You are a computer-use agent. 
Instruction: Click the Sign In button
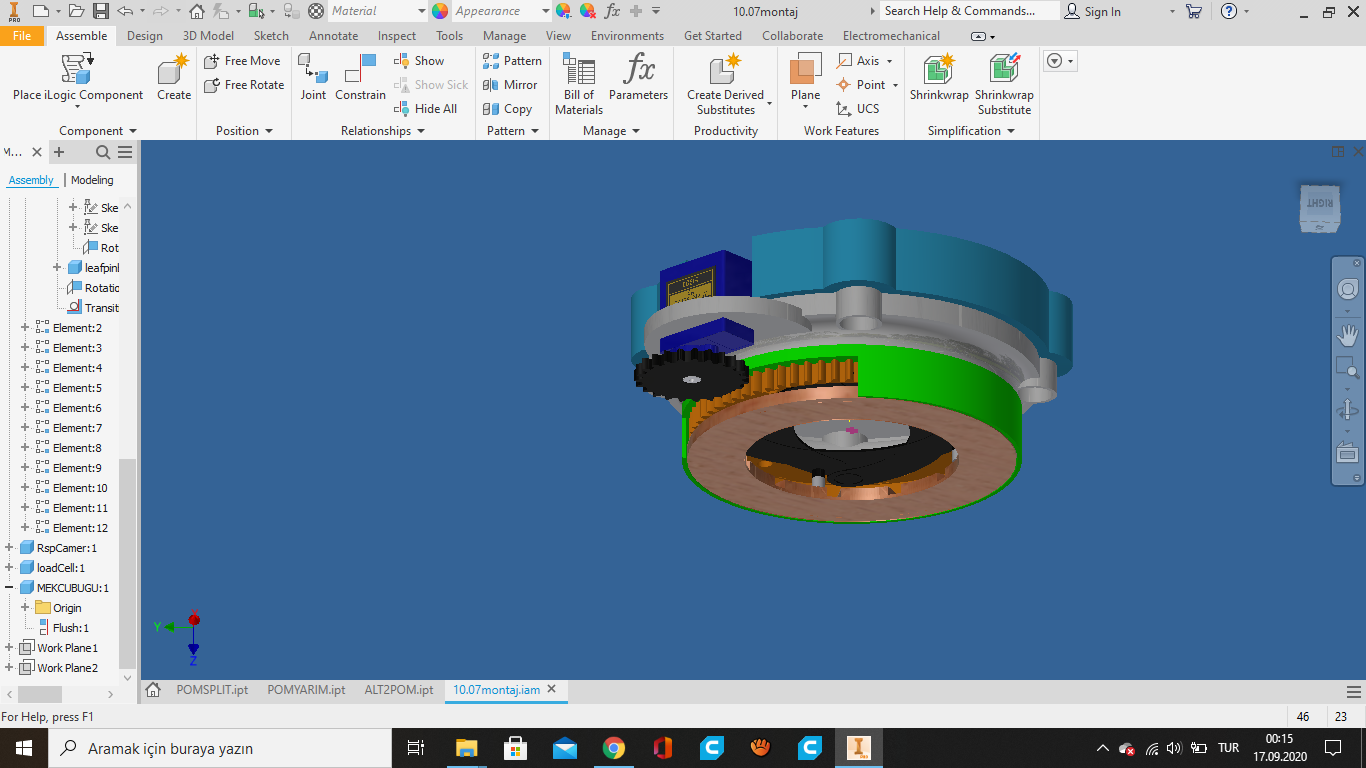click(1100, 11)
